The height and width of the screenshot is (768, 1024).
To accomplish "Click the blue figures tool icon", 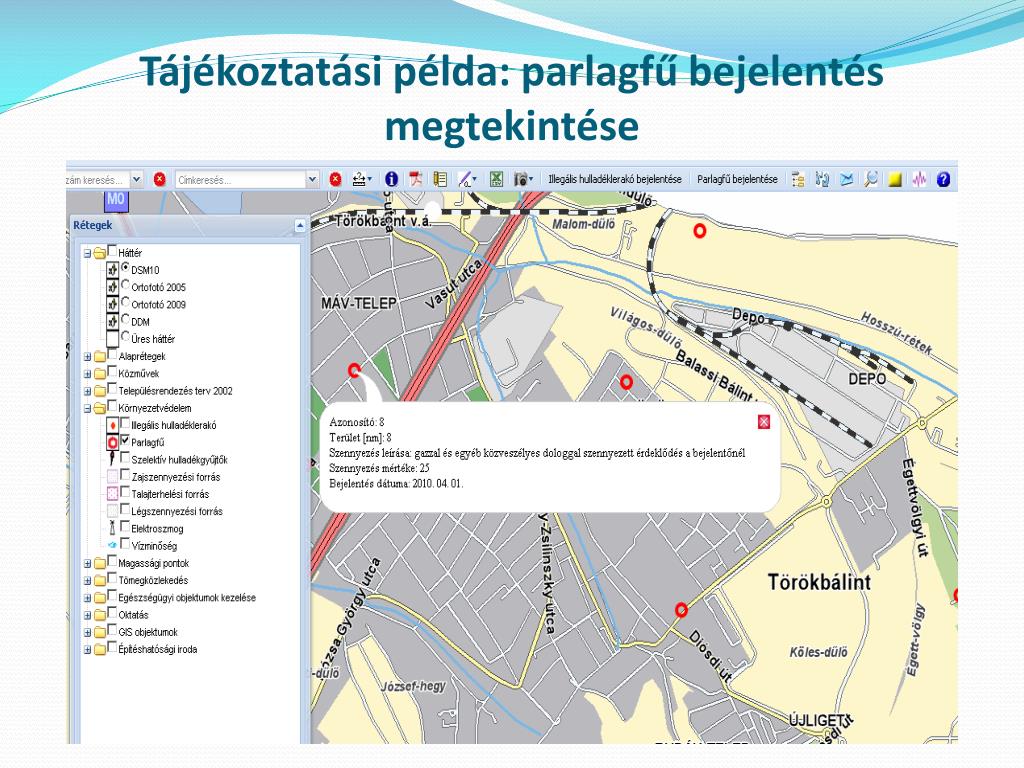I will coord(822,179).
